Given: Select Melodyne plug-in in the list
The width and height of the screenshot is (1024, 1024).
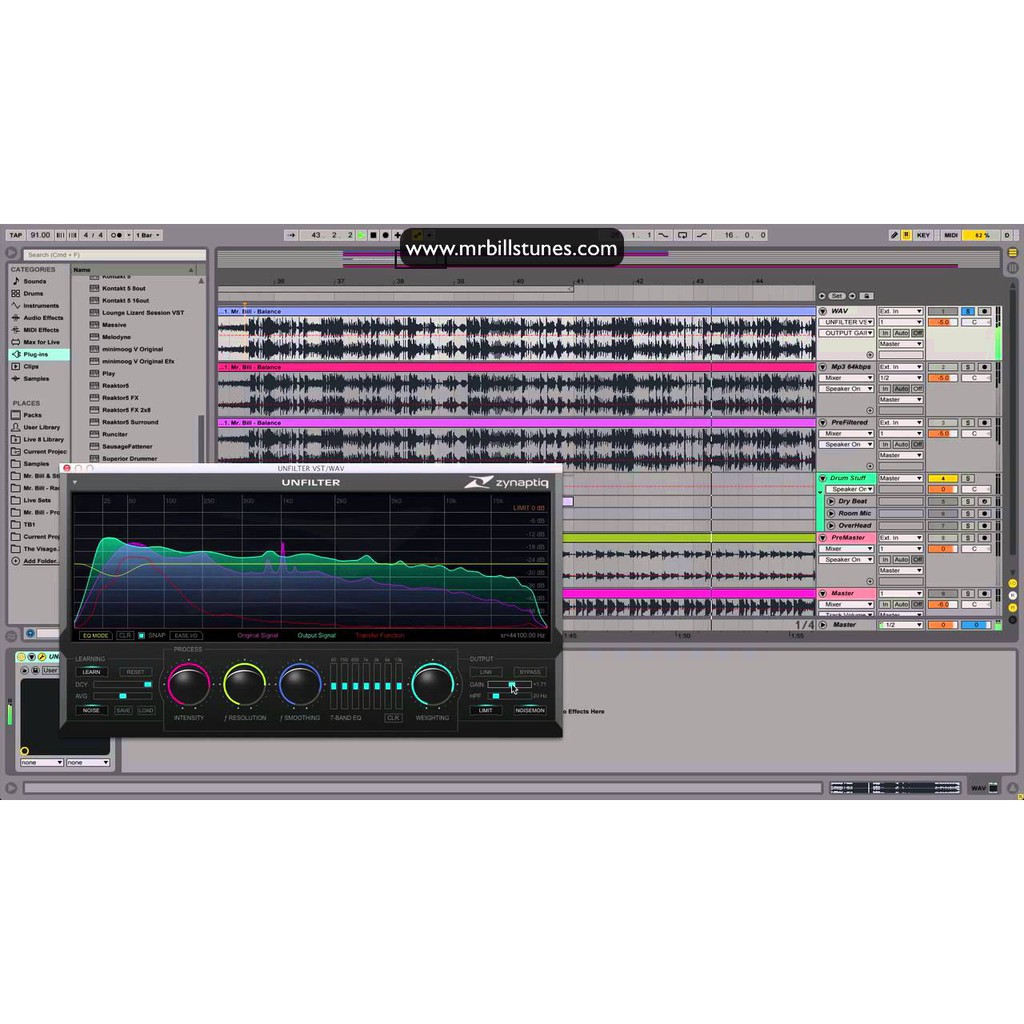Looking at the screenshot, I should click(x=116, y=337).
